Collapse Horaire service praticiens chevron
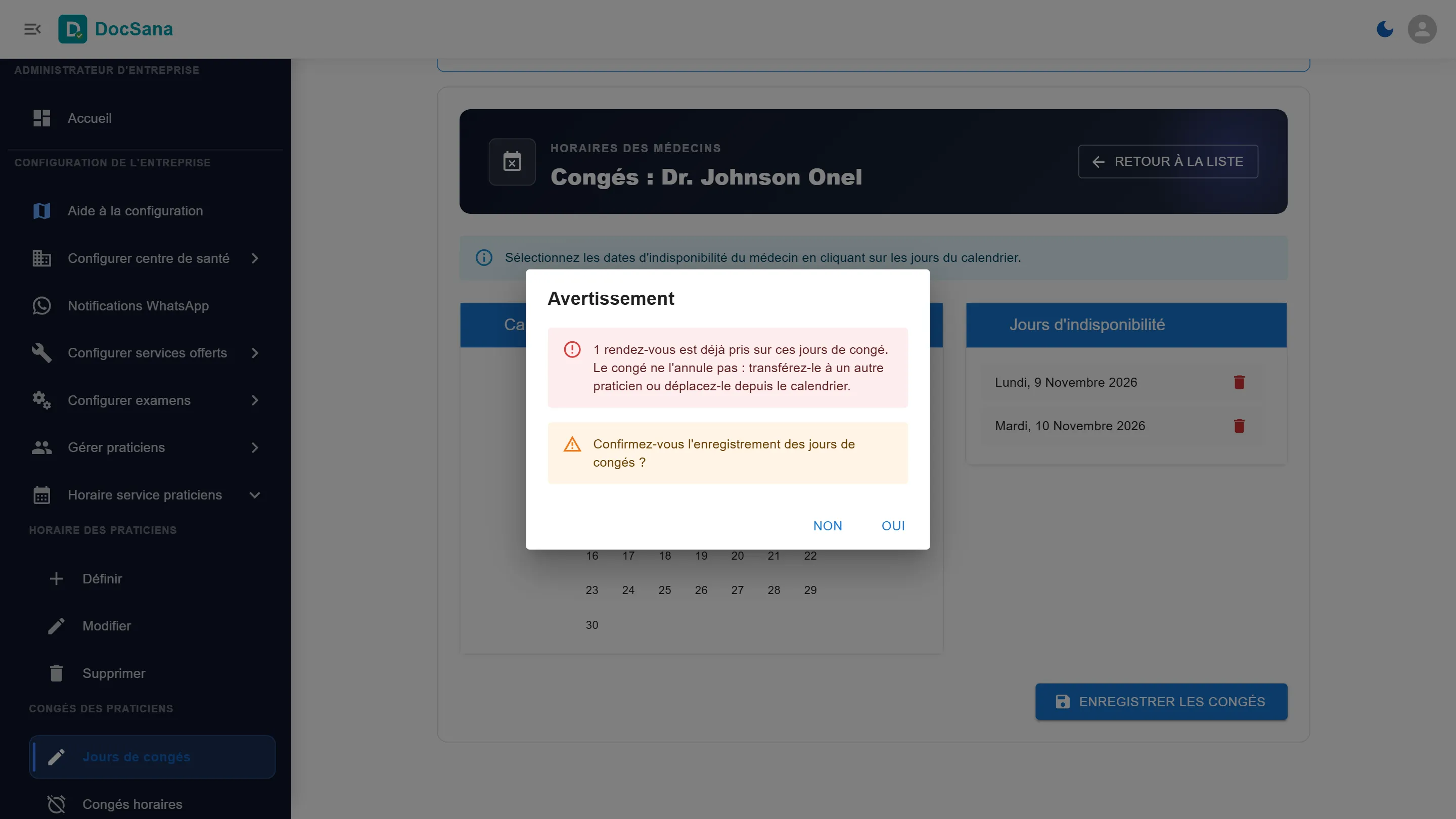This screenshot has height=819, width=1456. 255,495
